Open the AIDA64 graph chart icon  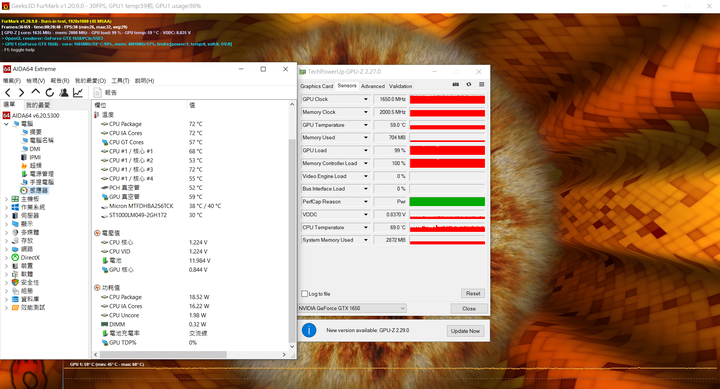(78, 93)
